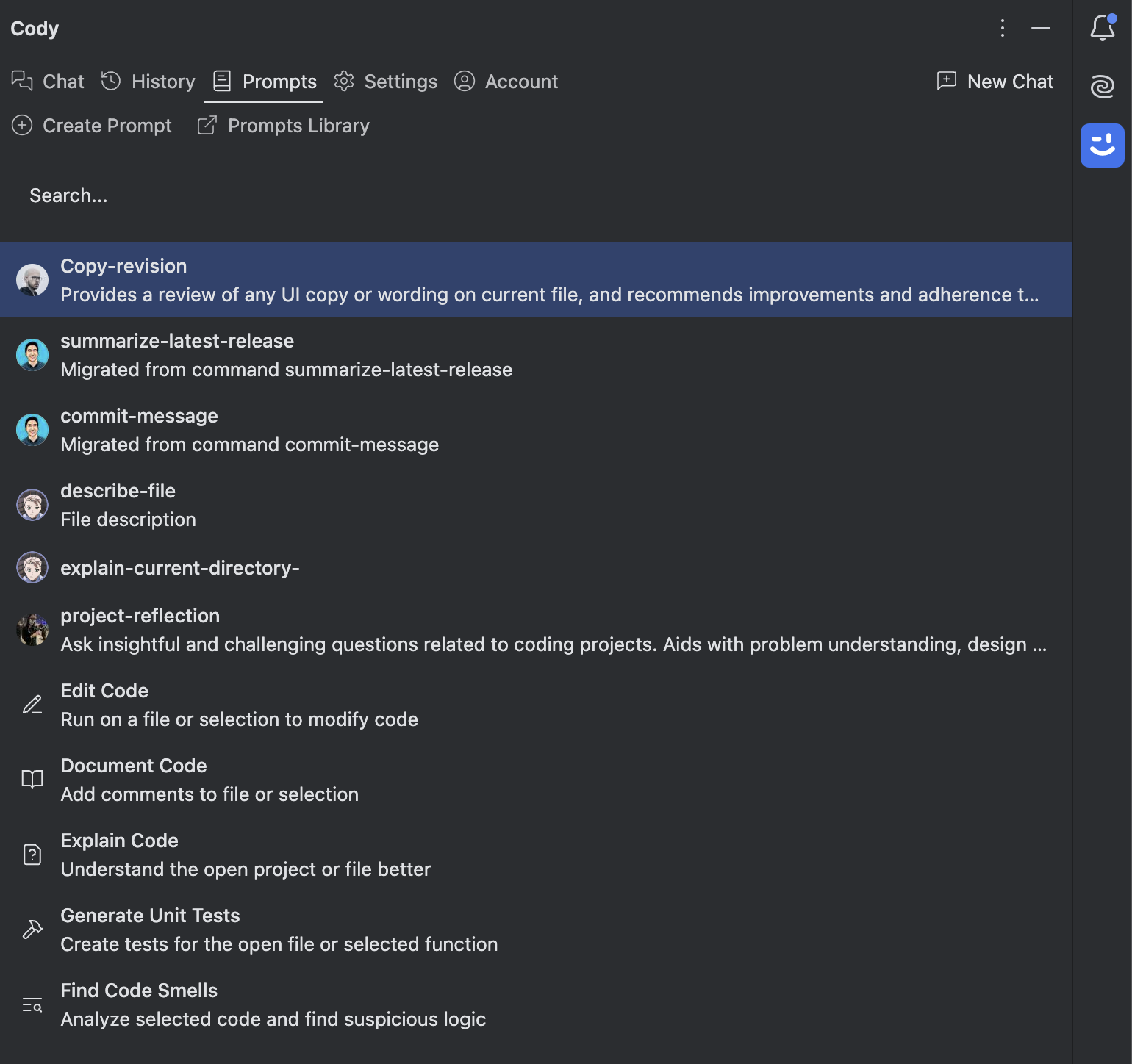The width and height of the screenshot is (1132, 1064).
Task: Click the avatar beside summarize-latest-release
Action: pos(32,355)
